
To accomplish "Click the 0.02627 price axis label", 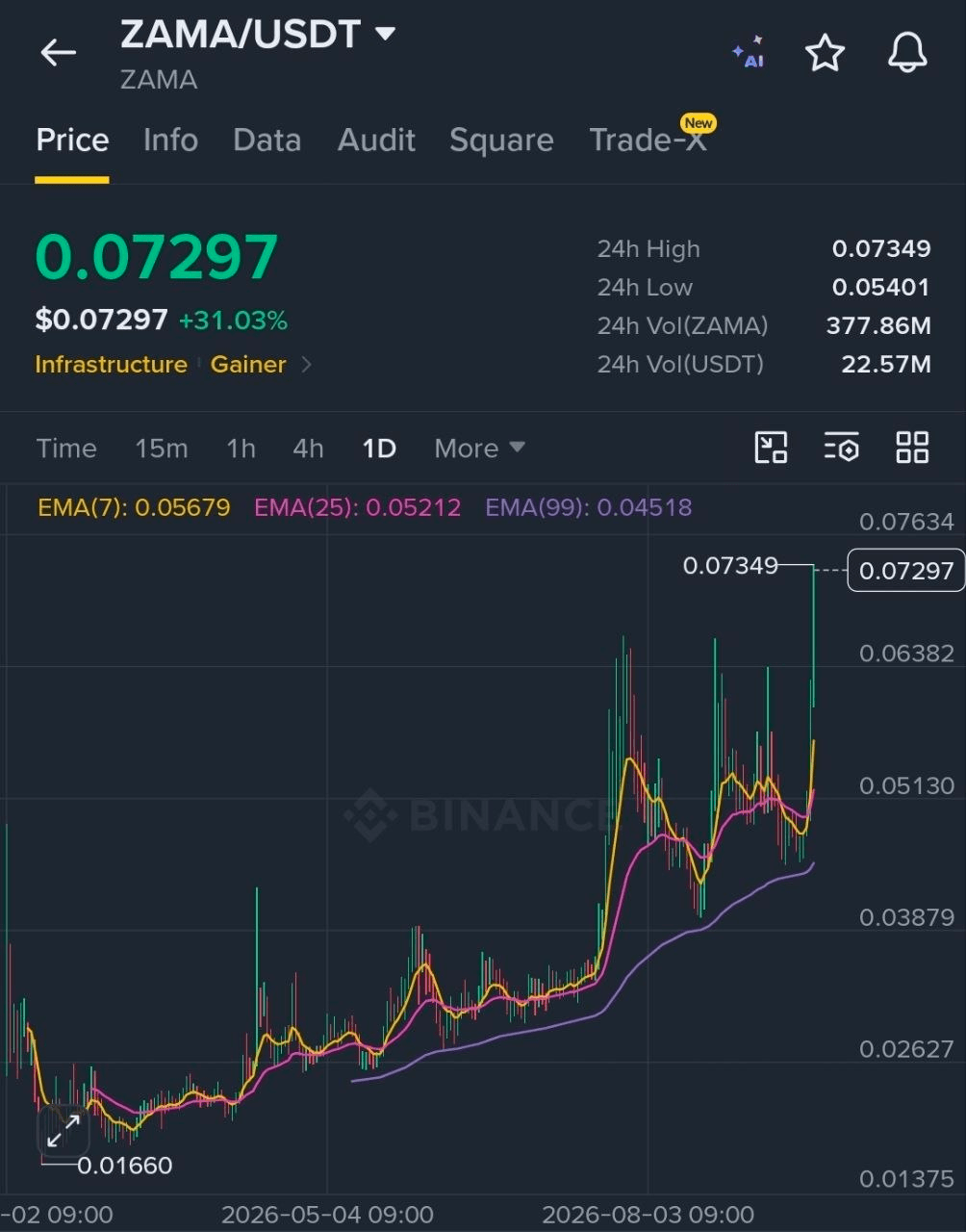I will pyautogui.click(x=906, y=1048).
